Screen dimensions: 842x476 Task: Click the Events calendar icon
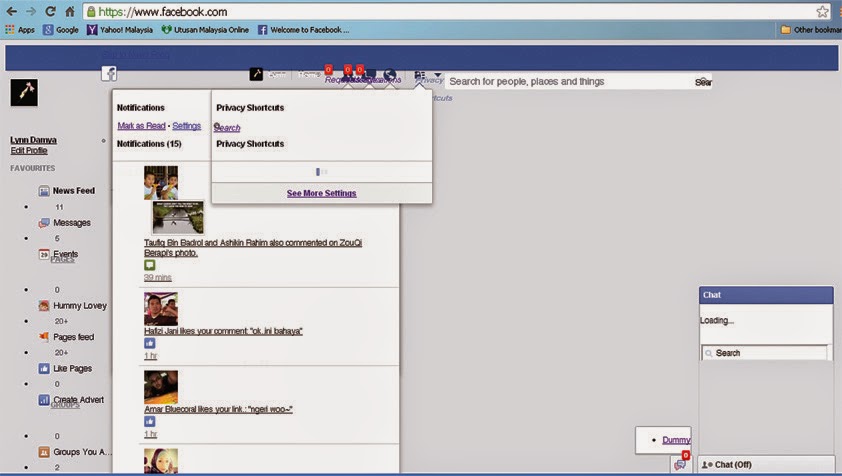pos(44,254)
